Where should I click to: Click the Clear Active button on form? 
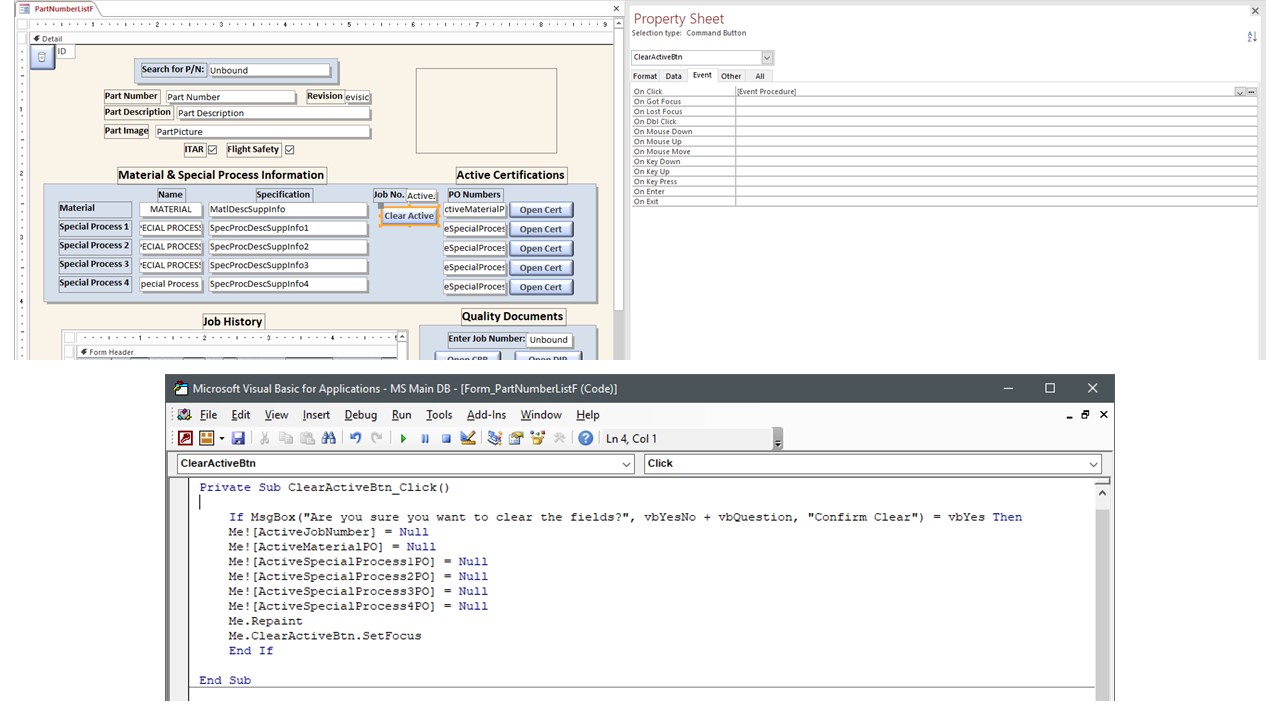click(x=409, y=216)
